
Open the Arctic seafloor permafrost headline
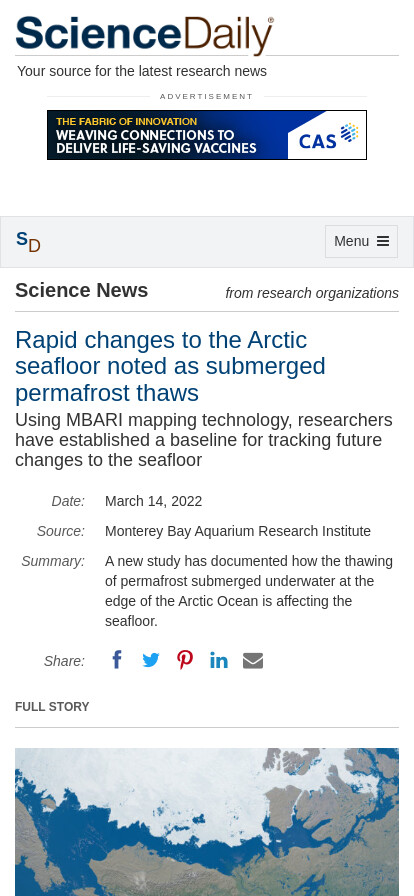coord(170,366)
